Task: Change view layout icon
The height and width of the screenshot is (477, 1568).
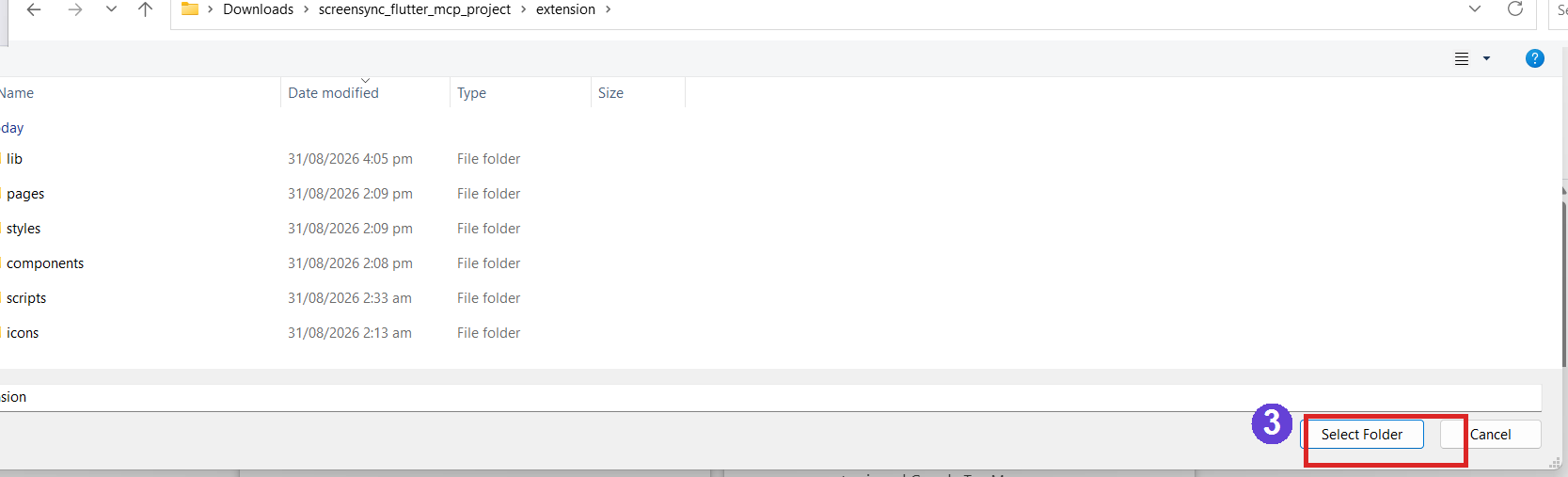Action: click(1462, 58)
